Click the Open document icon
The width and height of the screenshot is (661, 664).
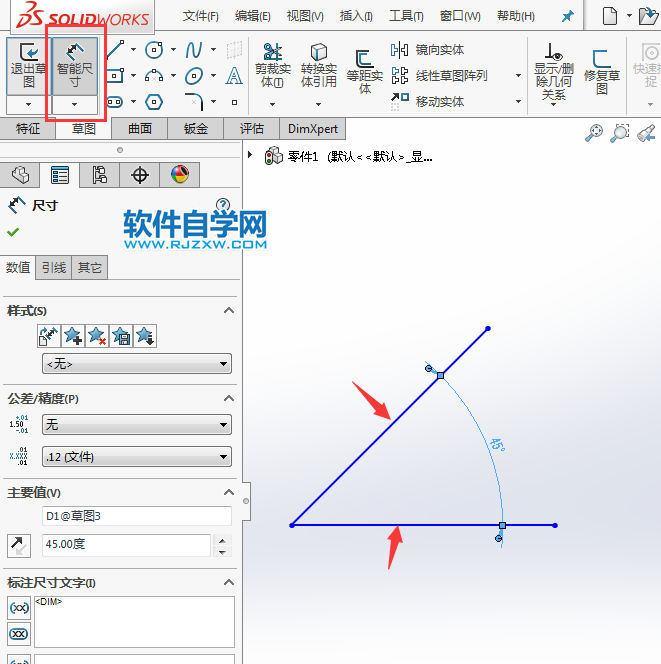pos(648,16)
